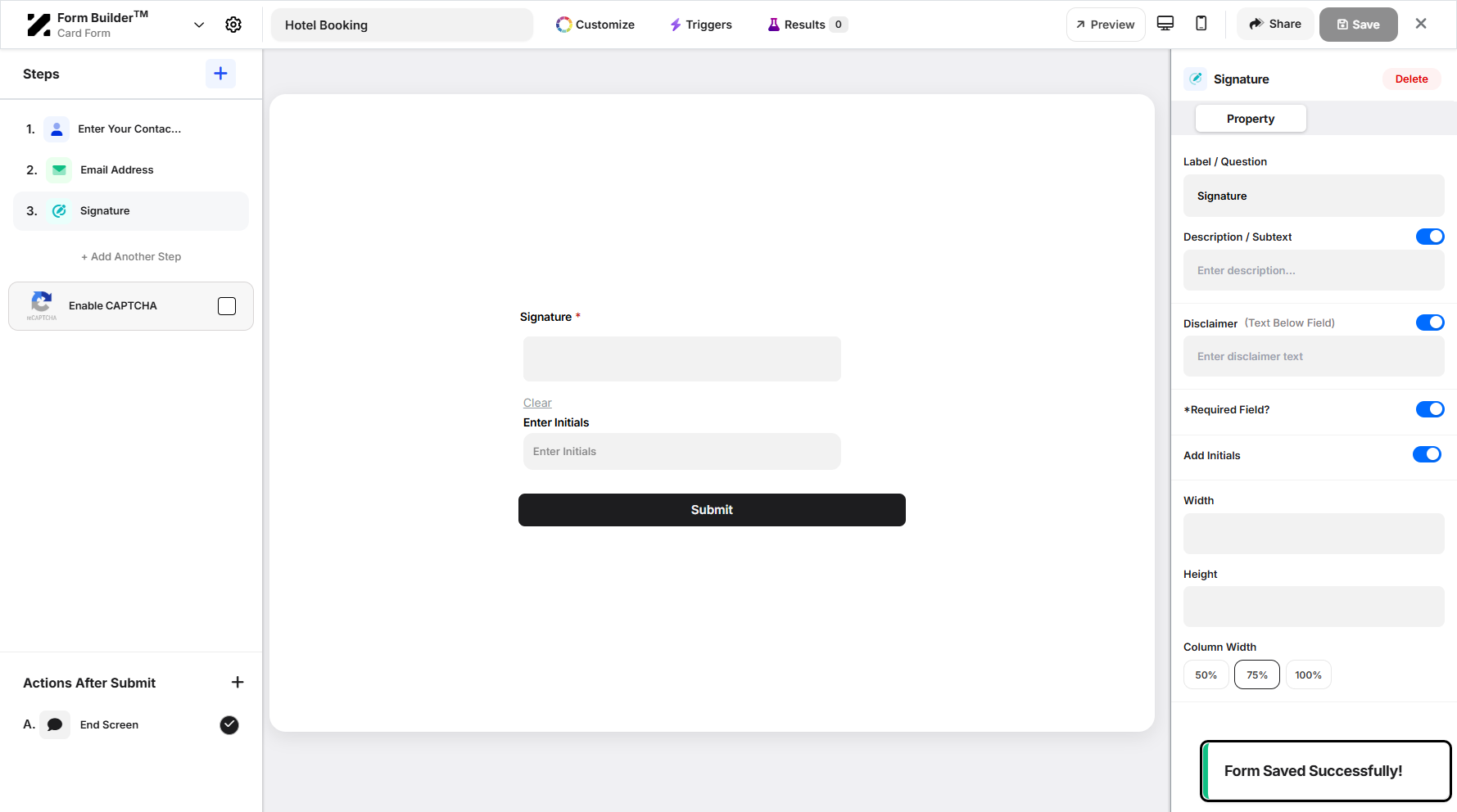Select 75% column width

click(x=1257, y=674)
